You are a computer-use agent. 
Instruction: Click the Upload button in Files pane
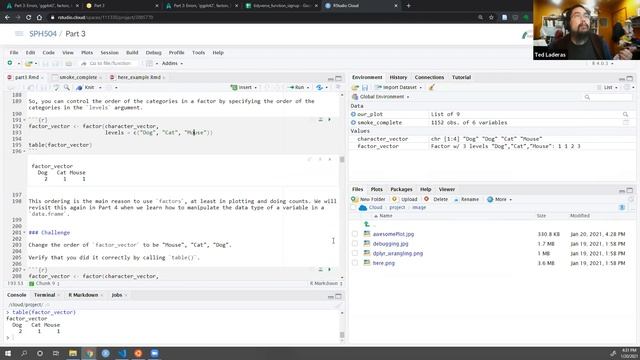[x=405, y=199]
